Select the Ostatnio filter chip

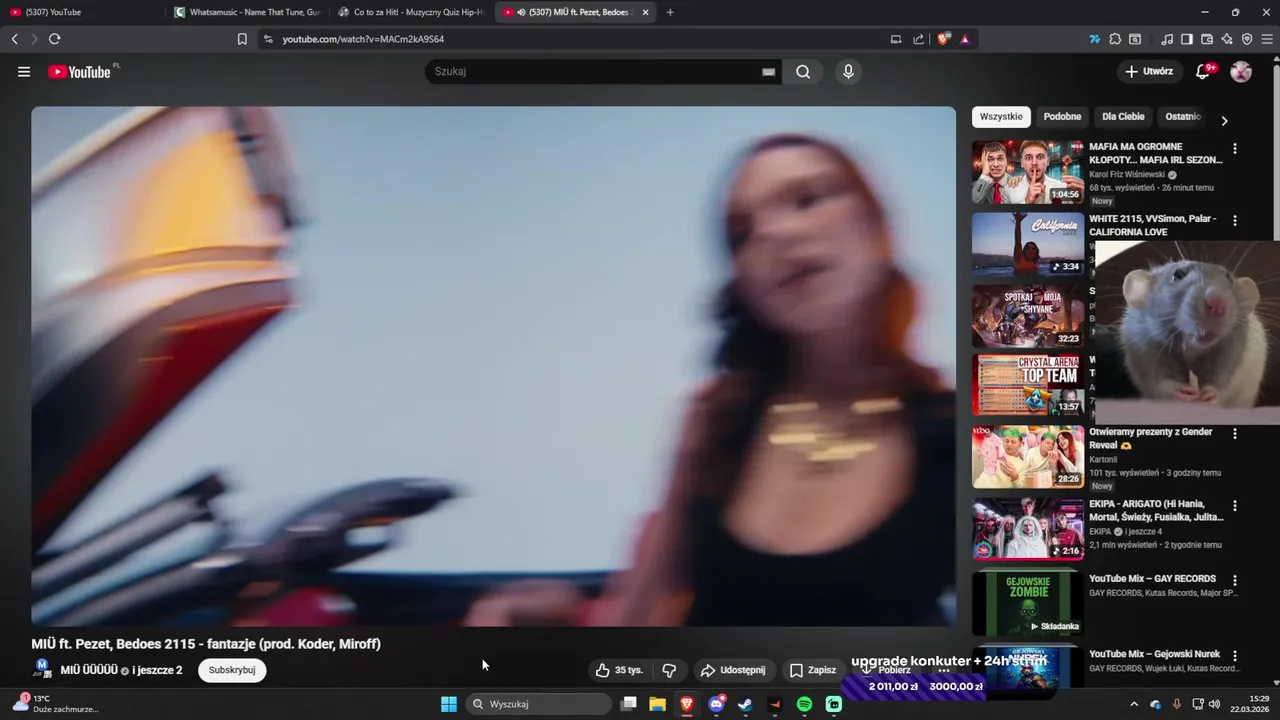[1183, 117]
